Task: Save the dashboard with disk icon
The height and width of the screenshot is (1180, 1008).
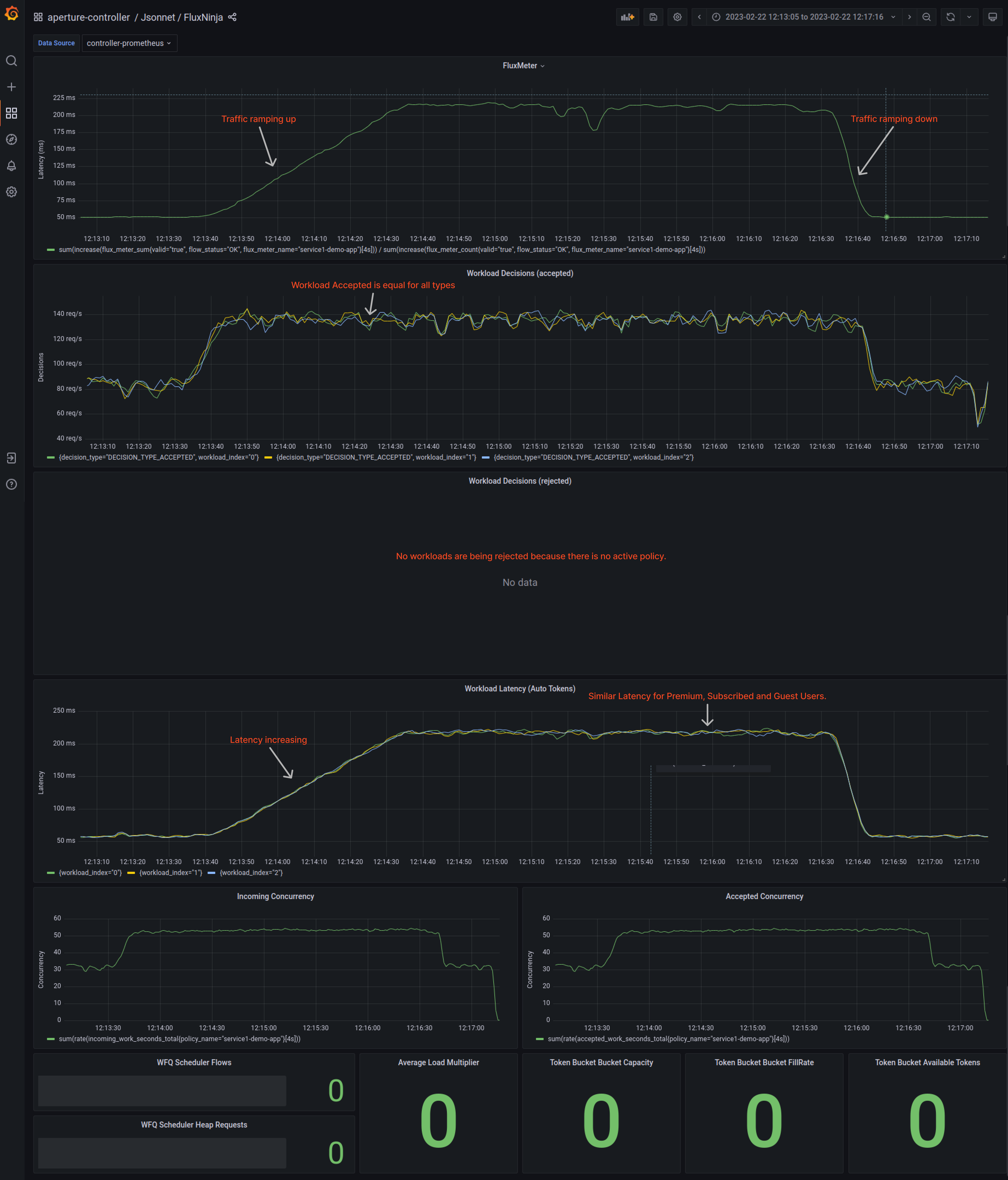Action: click(653, 17)
